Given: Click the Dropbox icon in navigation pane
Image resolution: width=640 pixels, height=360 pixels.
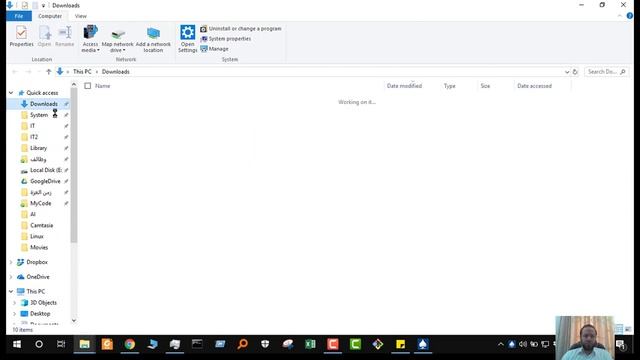Looking at the screenshot, I should [x=20, y=262].
